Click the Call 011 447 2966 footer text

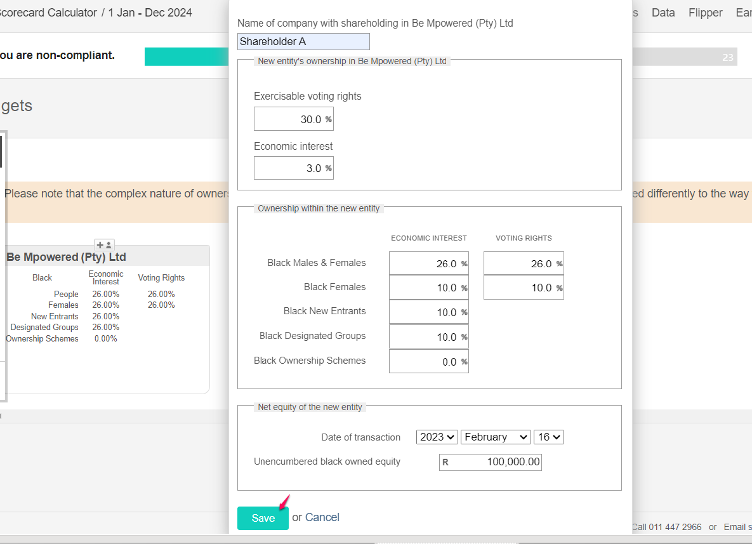click(x=666, y=527)
